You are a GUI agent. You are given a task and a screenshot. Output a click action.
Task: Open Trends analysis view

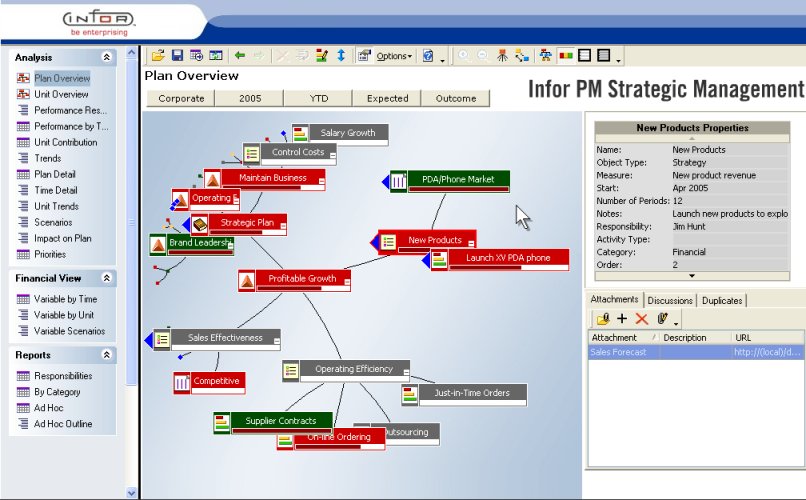coord(47,158)
